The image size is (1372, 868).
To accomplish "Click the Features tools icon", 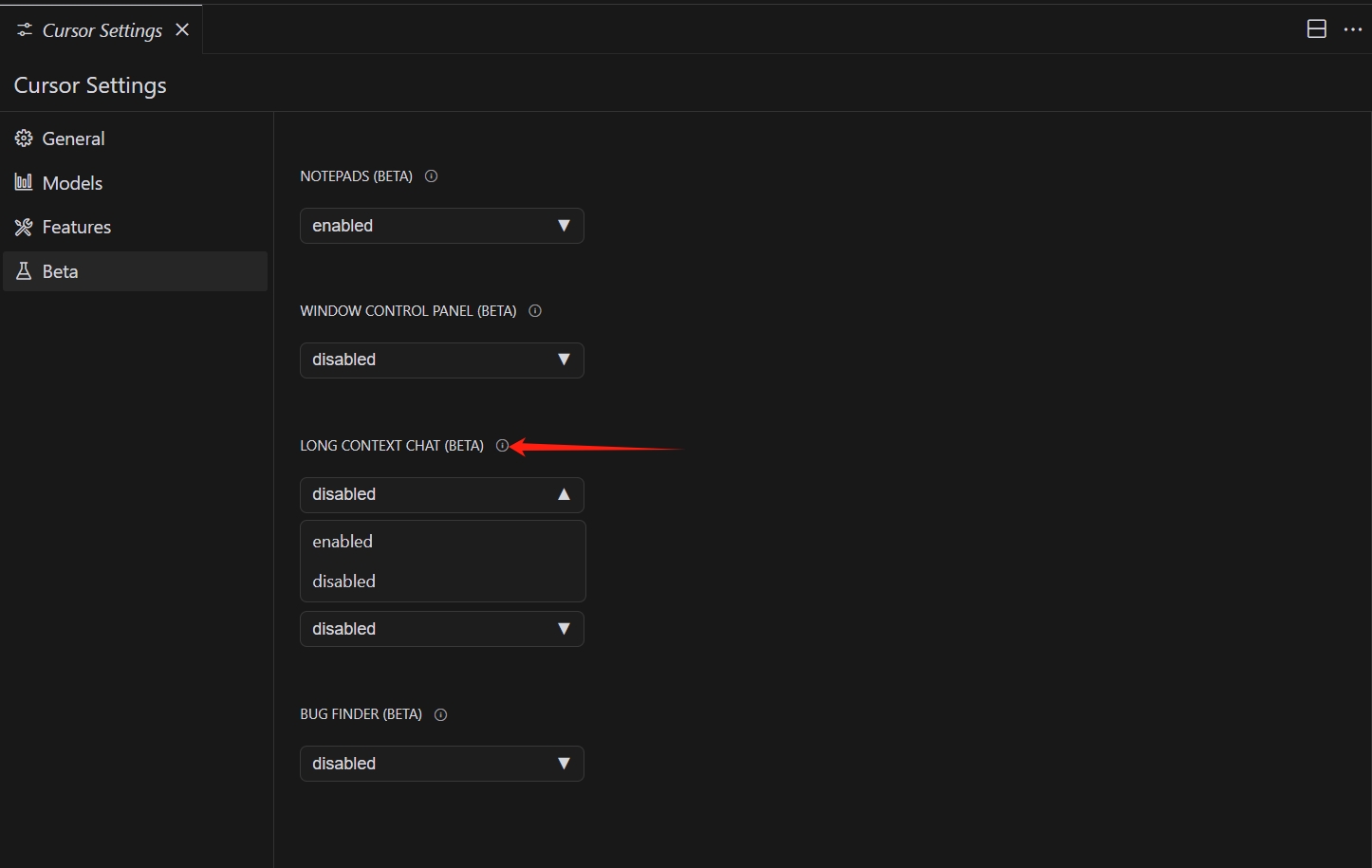I will tap(24, 227).
